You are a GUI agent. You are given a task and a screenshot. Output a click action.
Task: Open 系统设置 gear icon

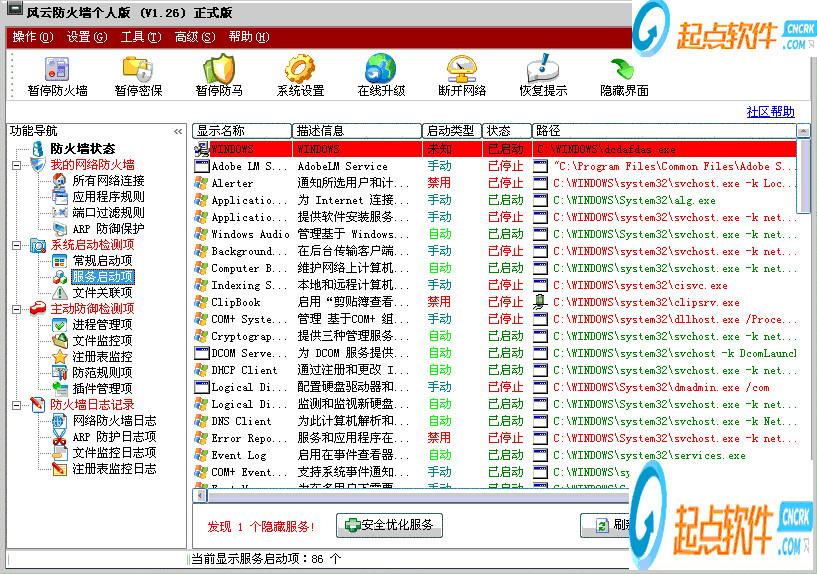[x=300, y=69]
